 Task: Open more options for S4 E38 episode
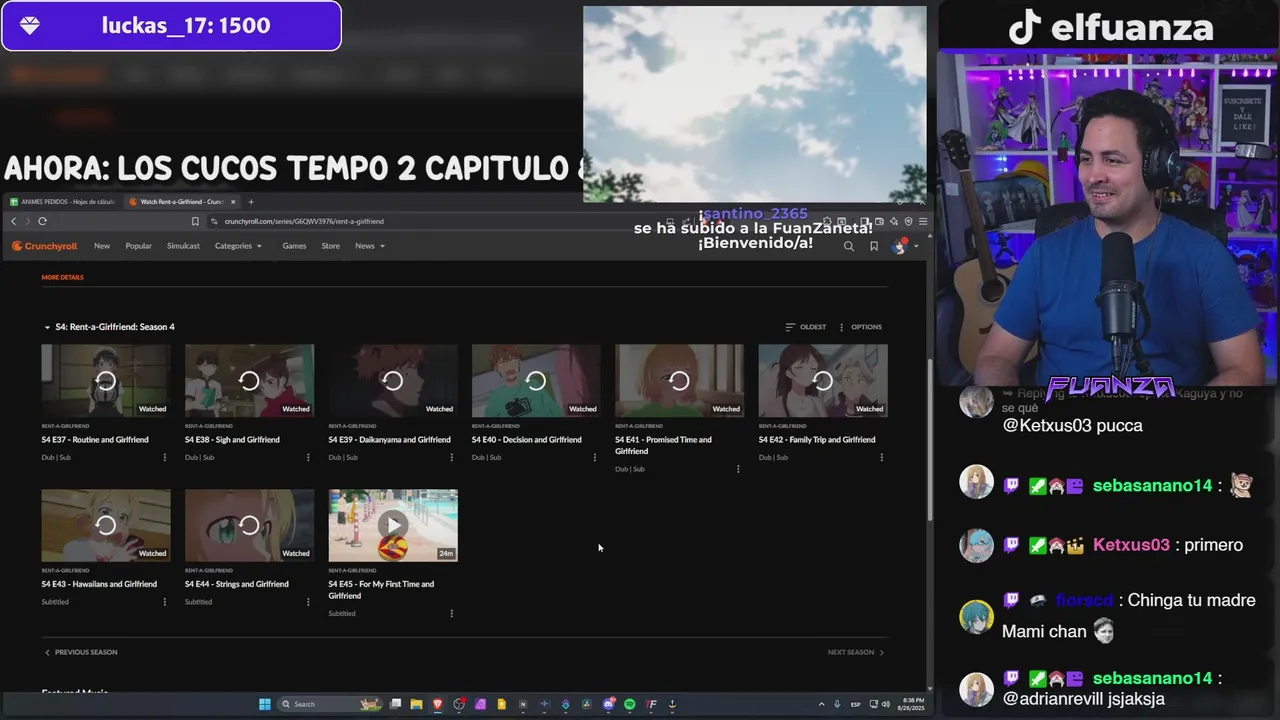coord(308,458)
